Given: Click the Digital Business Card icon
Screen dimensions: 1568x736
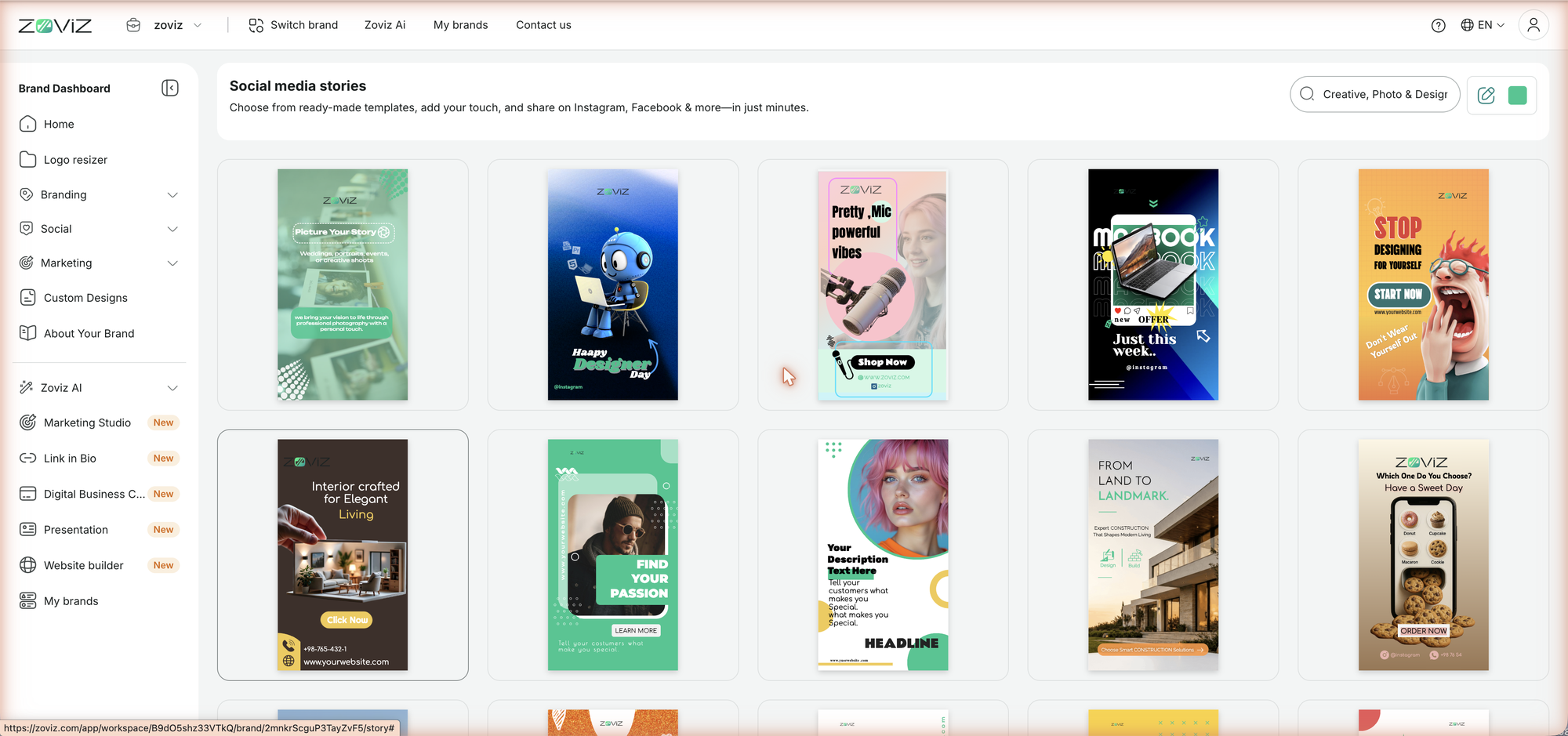Looking at the screenshot, I should (x=27, y=494).
